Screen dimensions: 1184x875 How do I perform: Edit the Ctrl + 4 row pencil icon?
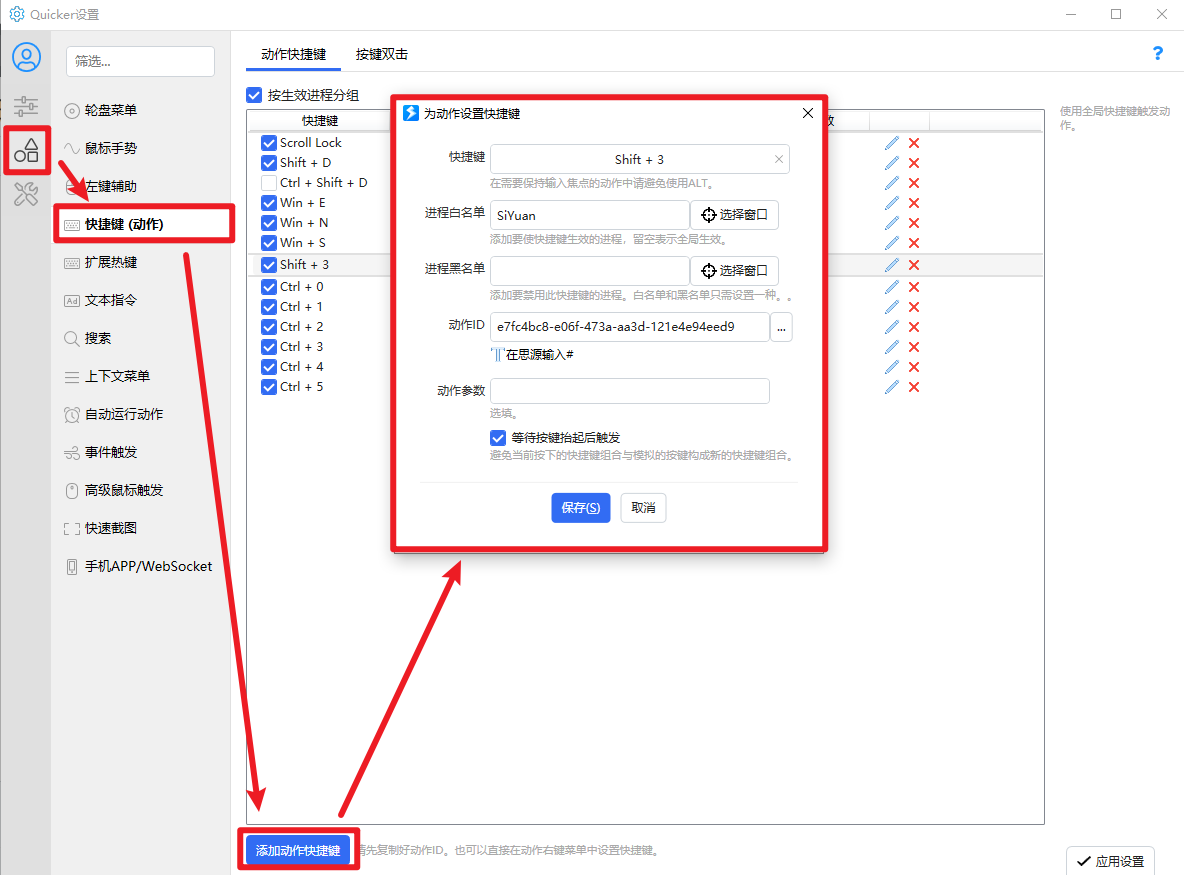click(x=892, y=367)
